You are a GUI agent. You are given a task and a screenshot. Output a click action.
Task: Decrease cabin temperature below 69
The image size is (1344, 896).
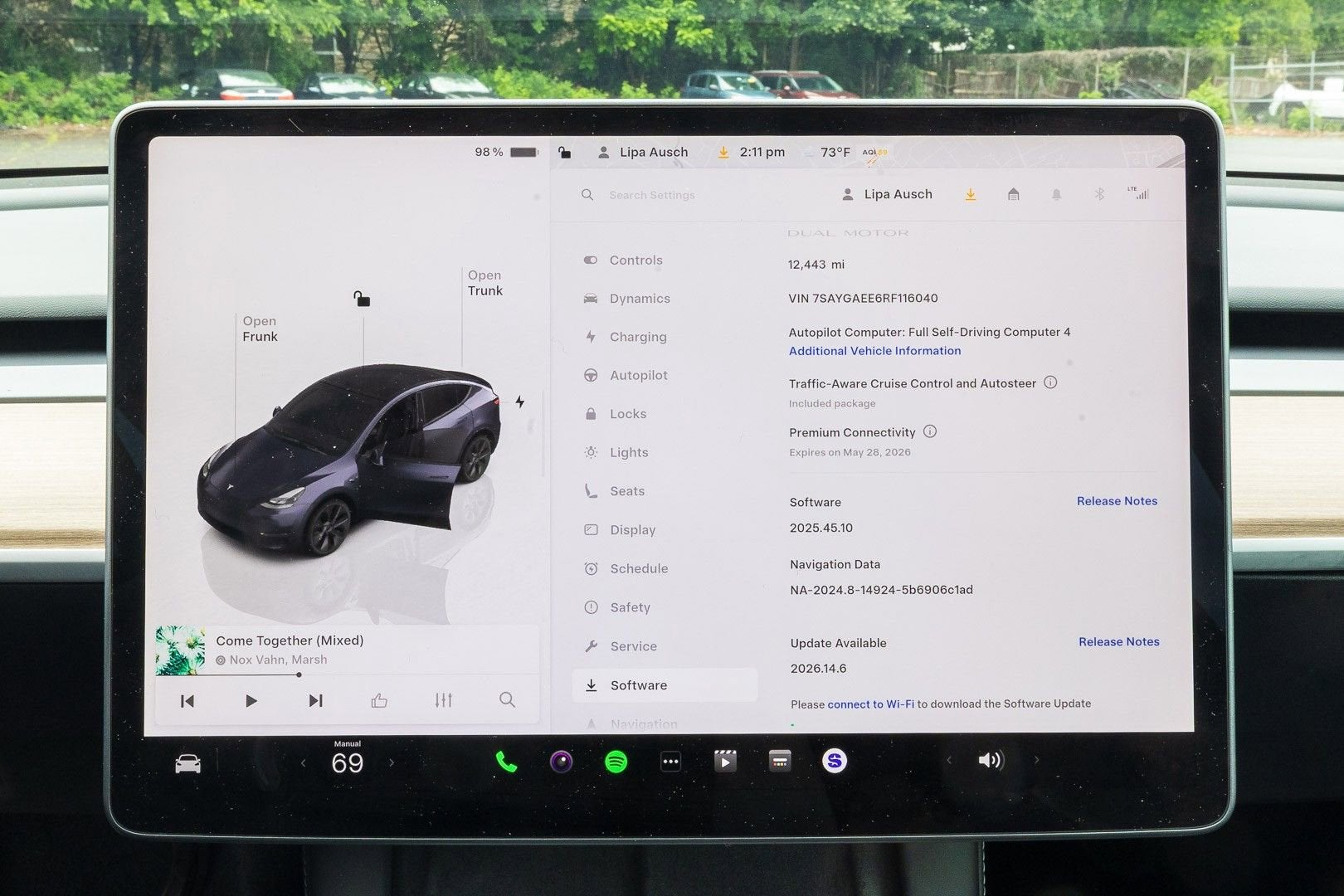[x=304, y=763]
